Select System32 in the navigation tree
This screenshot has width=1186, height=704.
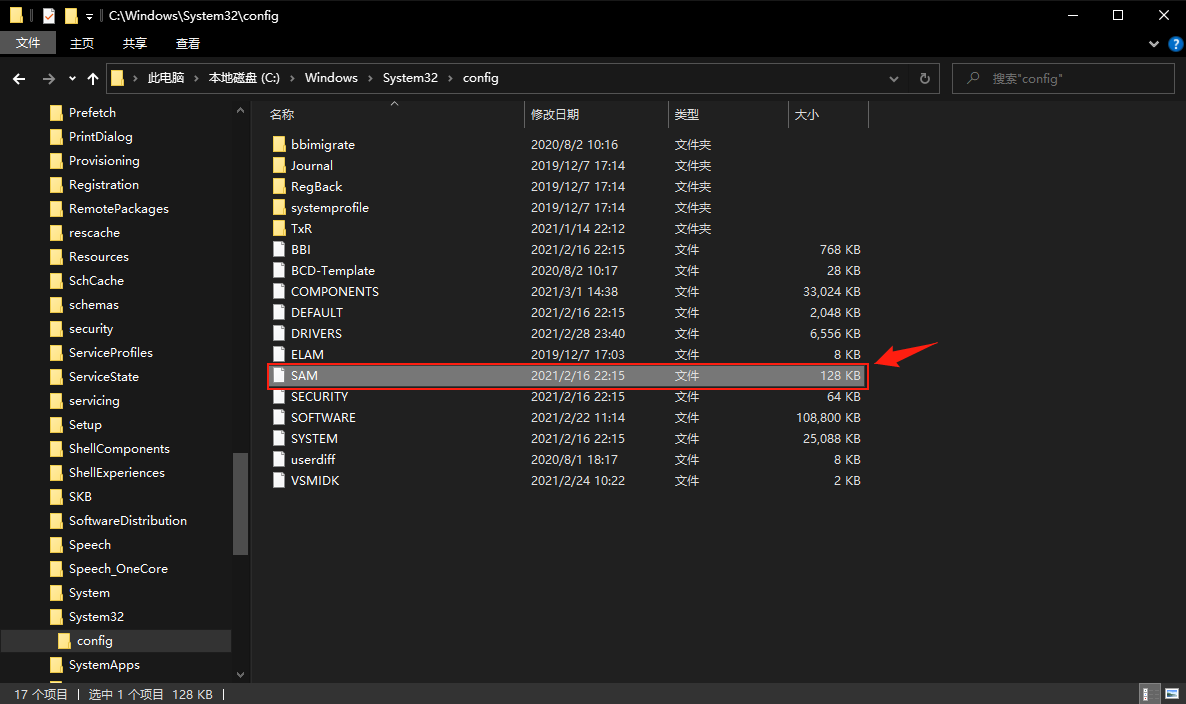pos(96,617)
